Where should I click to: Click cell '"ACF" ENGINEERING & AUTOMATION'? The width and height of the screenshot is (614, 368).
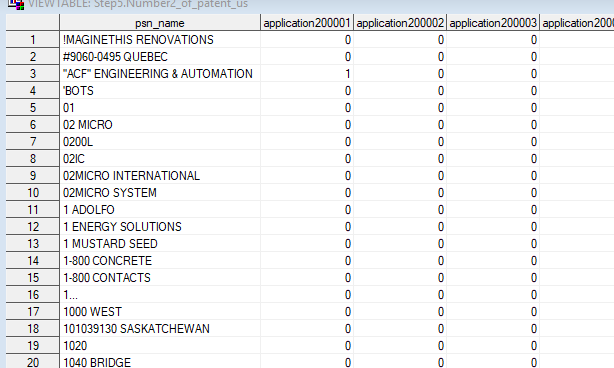(160, 74)
